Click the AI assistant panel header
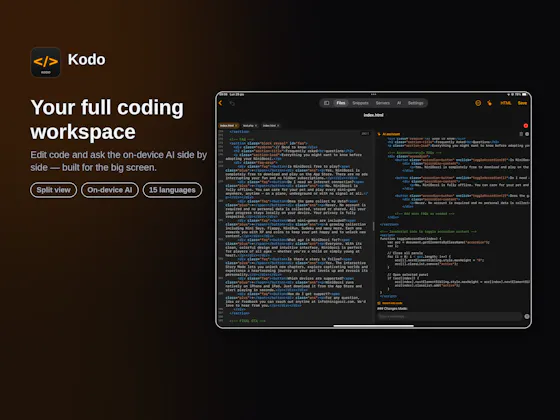 [x=389, y=134]
